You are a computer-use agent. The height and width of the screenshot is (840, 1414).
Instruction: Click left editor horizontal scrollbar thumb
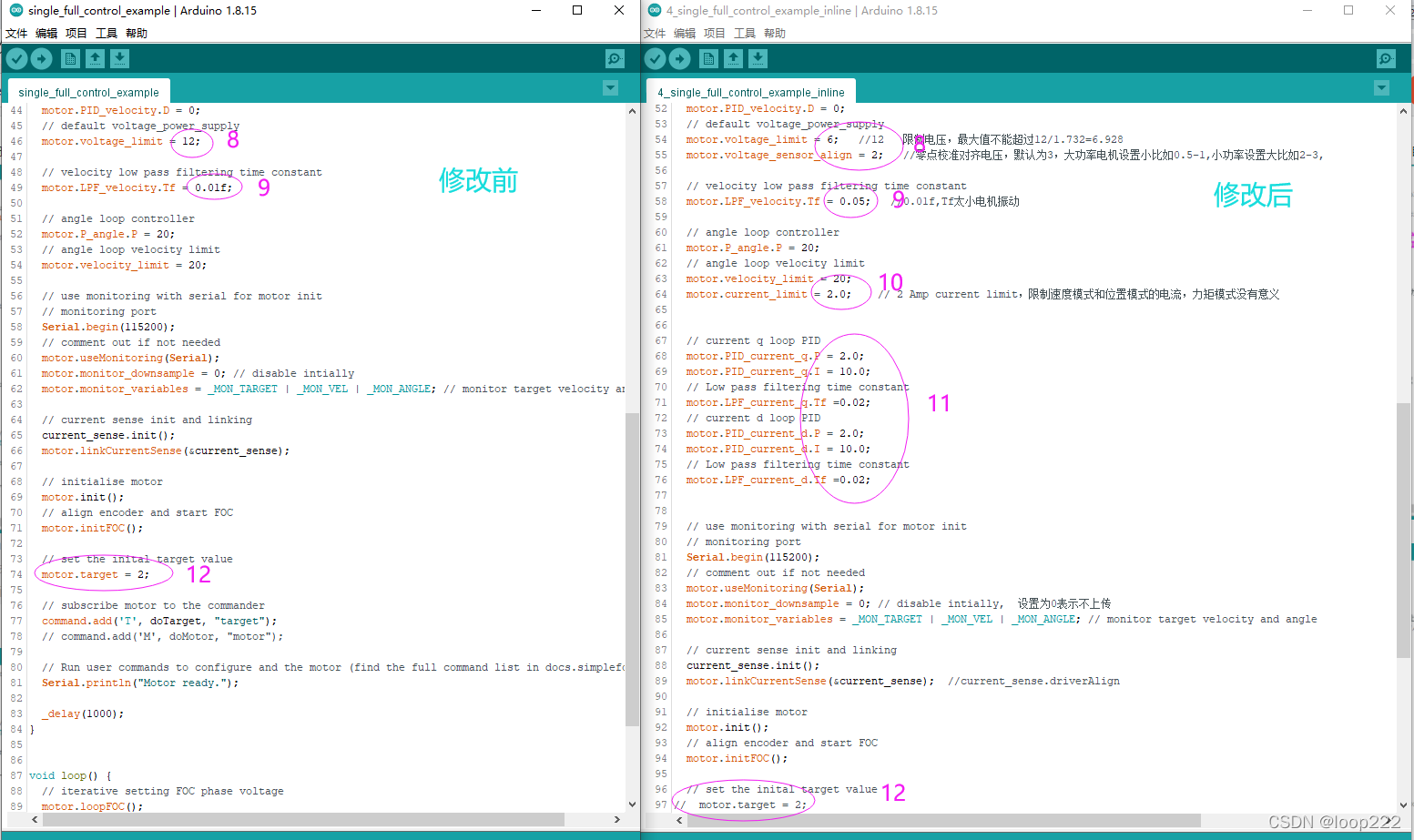(x=303, y=819)
